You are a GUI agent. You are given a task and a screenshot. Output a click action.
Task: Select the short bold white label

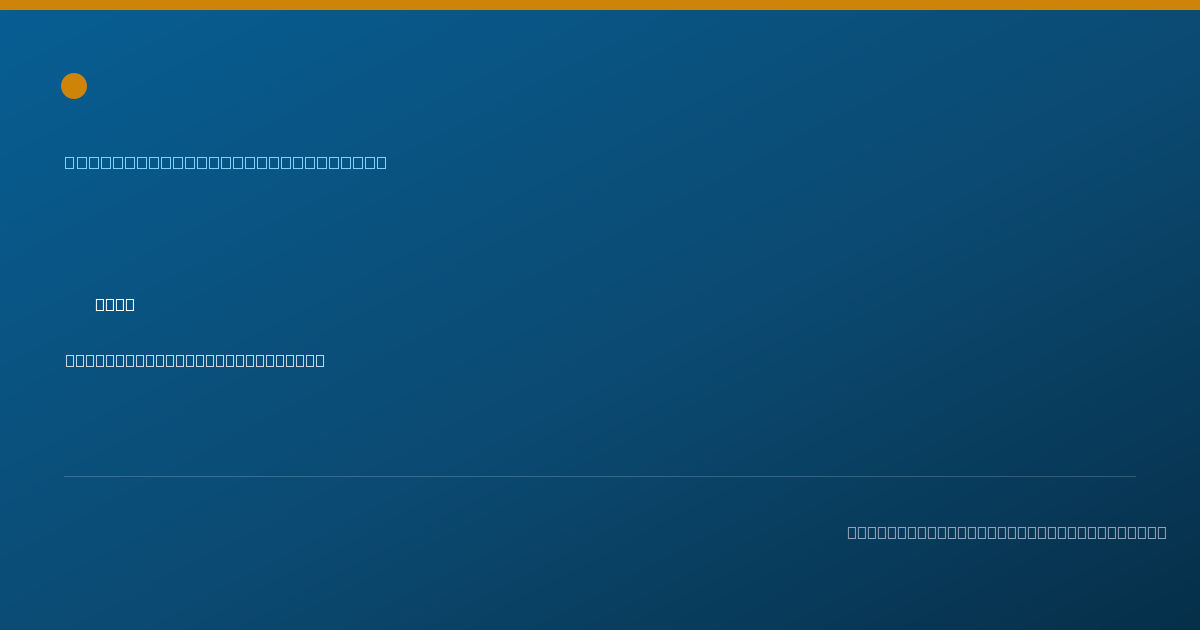[115, 304]
